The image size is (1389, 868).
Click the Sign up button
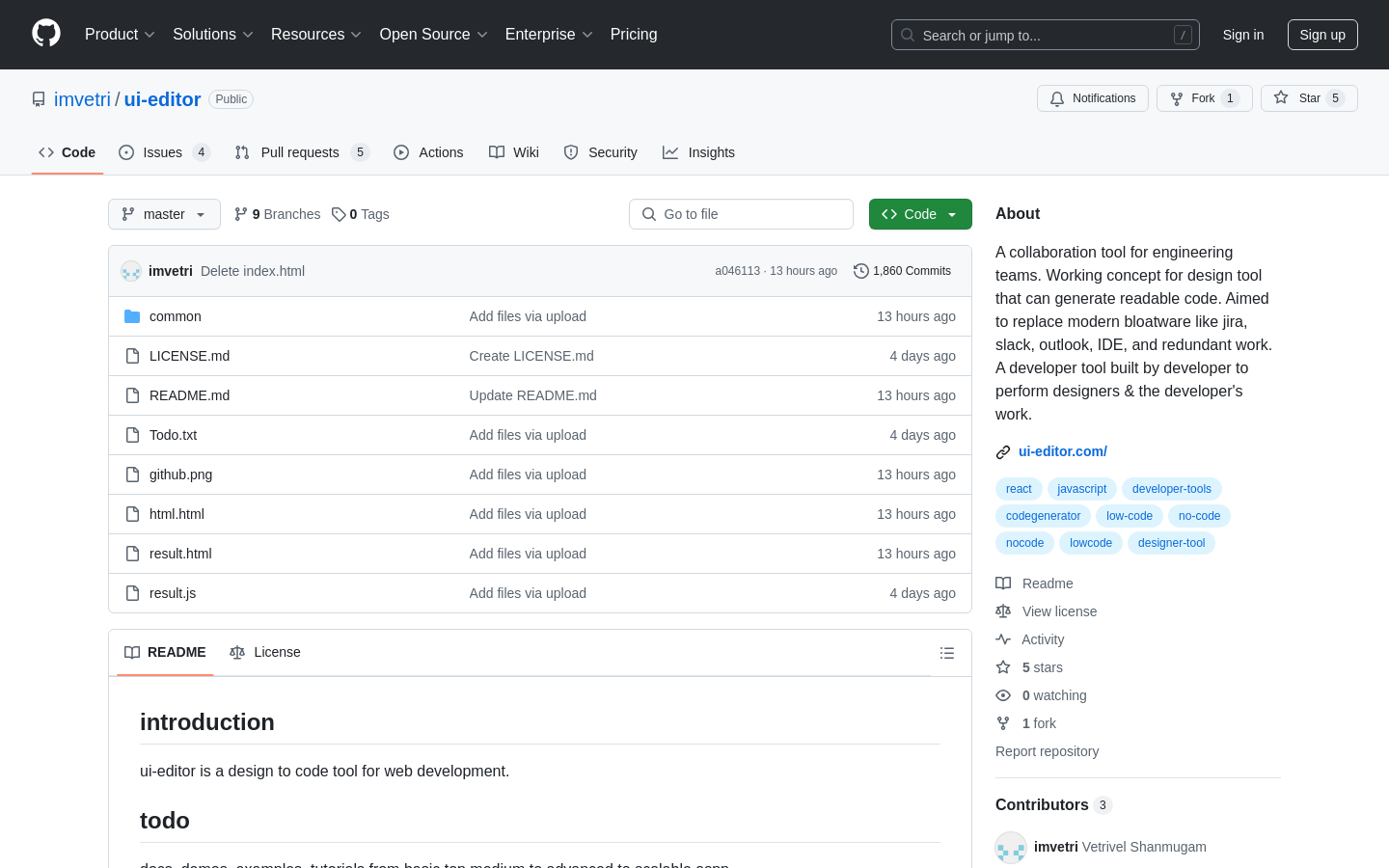[1322, 35]
